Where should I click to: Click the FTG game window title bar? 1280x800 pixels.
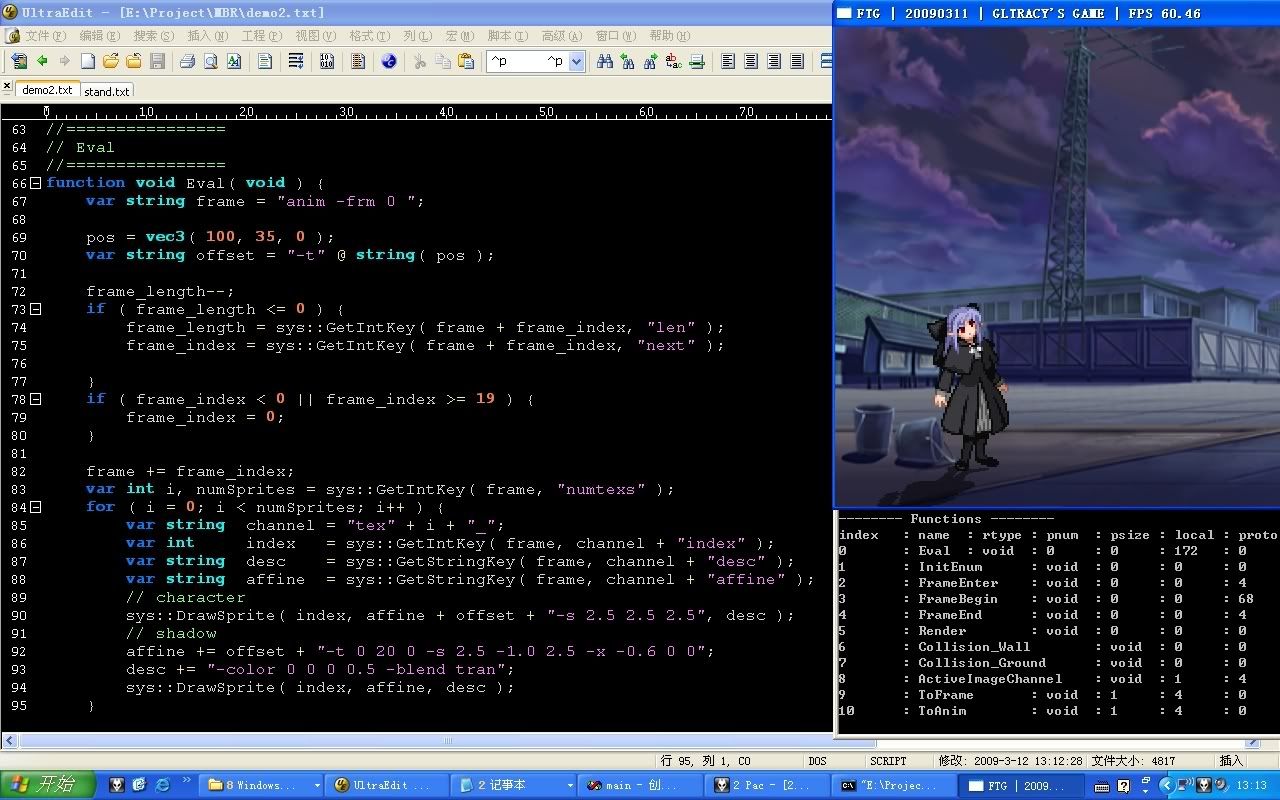tap(1057, 13)
